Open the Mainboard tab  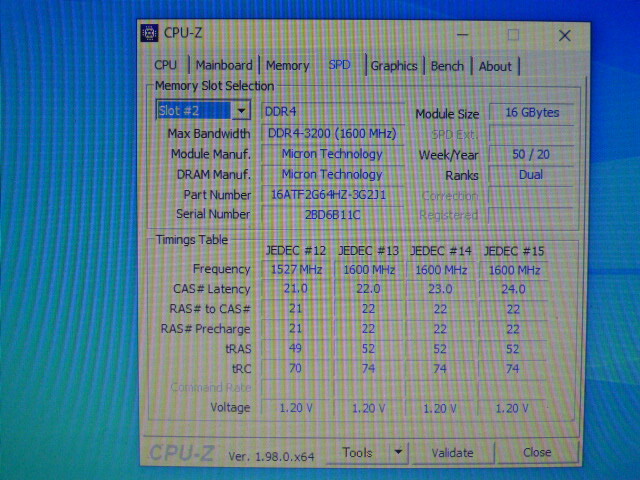click(x=224, y=65)
